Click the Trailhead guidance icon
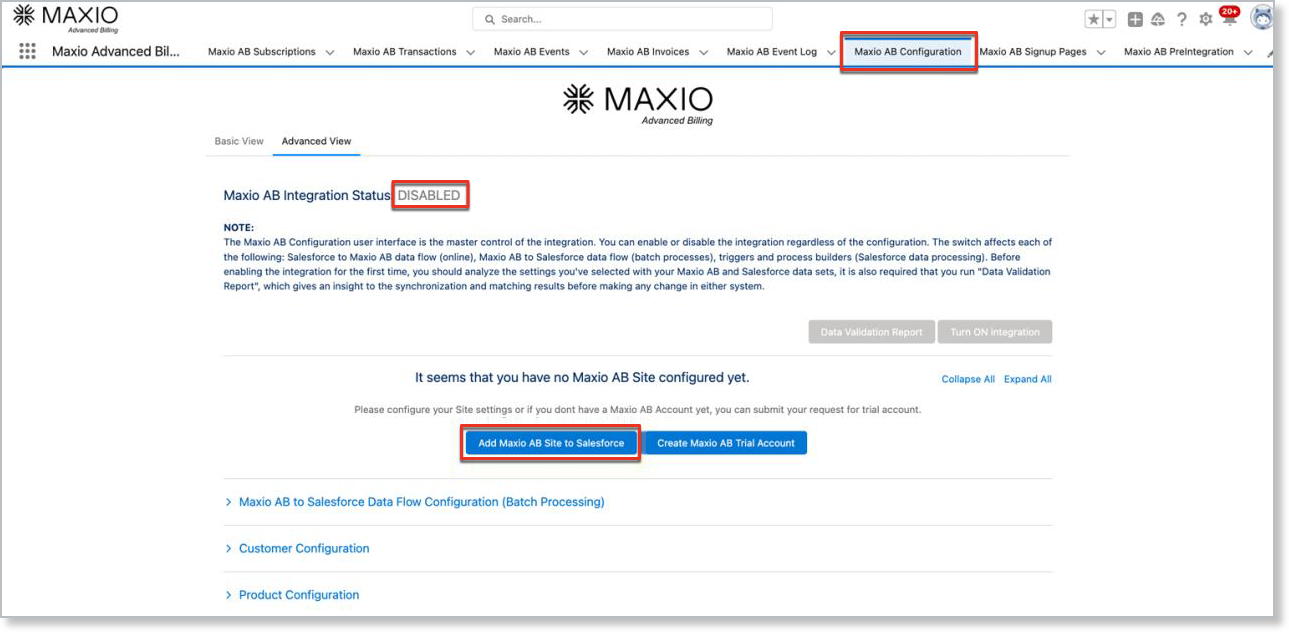The image size is (1289, 632). pos(1158,20)
